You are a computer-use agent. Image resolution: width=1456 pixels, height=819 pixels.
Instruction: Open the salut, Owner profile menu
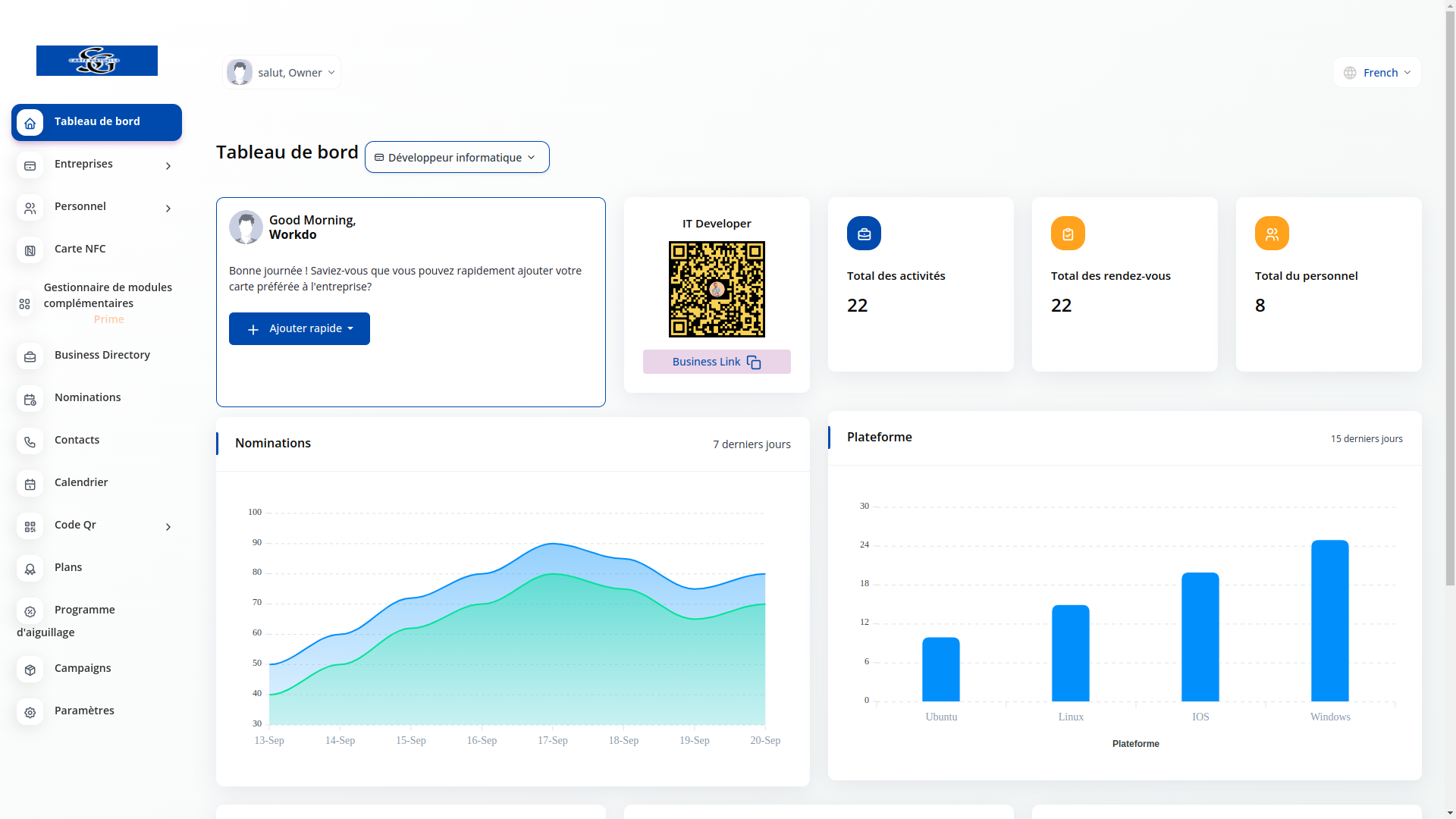pyautogui.click(x=282, y=73)
